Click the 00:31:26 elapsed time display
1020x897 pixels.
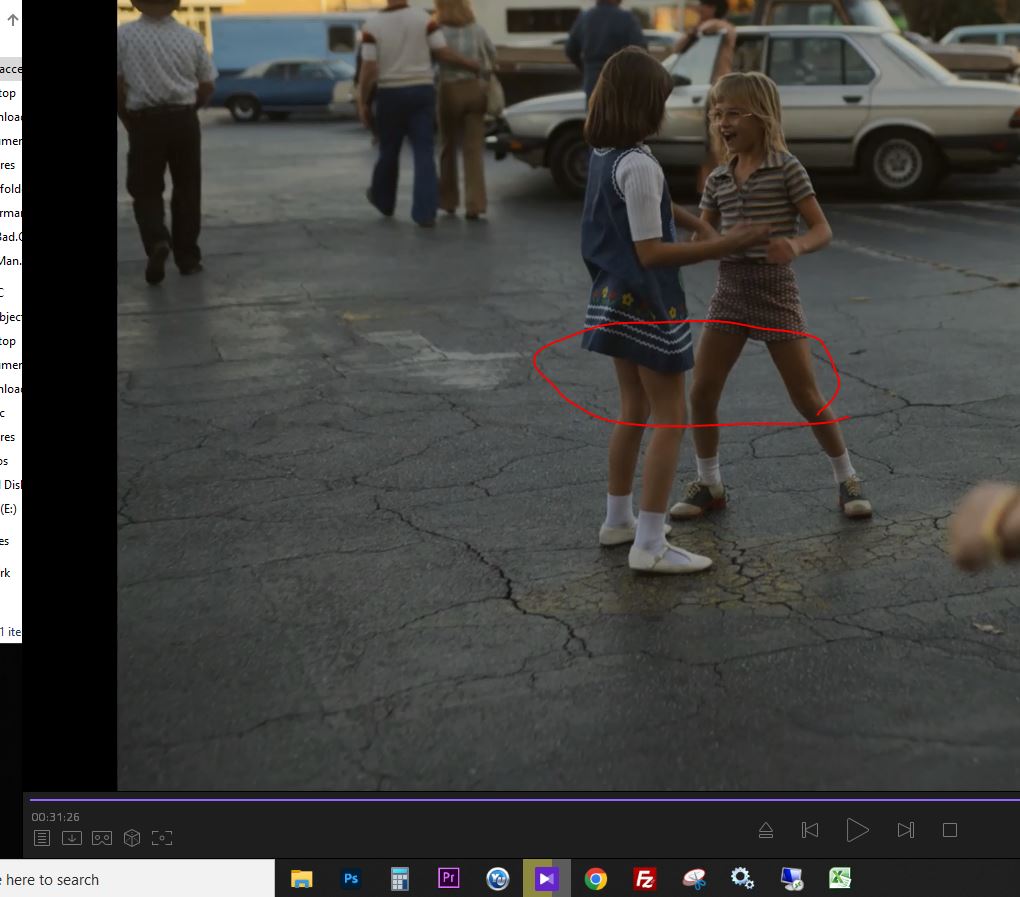click(55, 817)
